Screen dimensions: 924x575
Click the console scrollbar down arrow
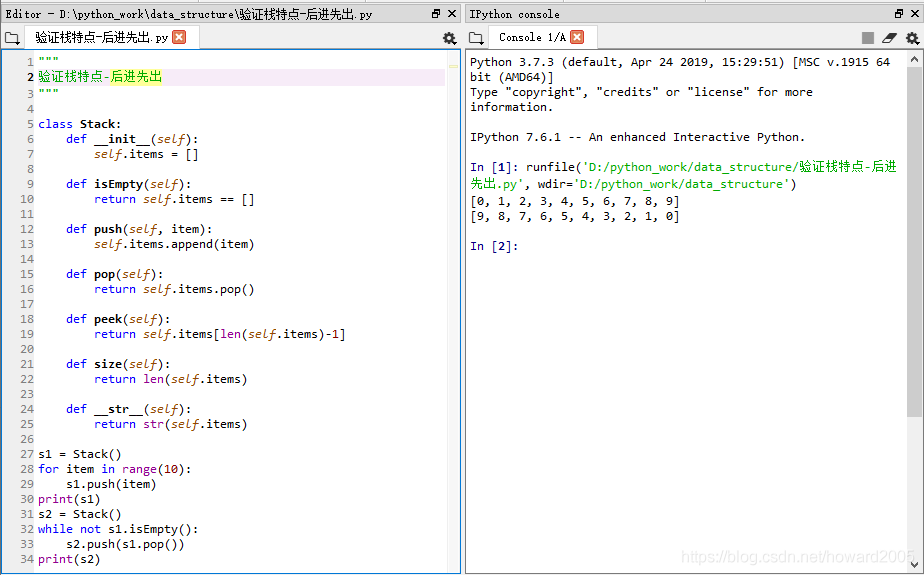pos(914,564)
